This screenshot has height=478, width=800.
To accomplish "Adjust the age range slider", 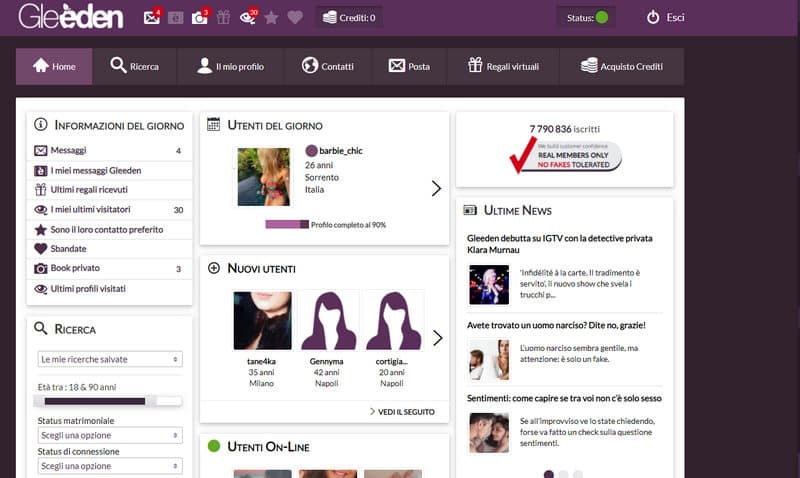I will [109, 401].
